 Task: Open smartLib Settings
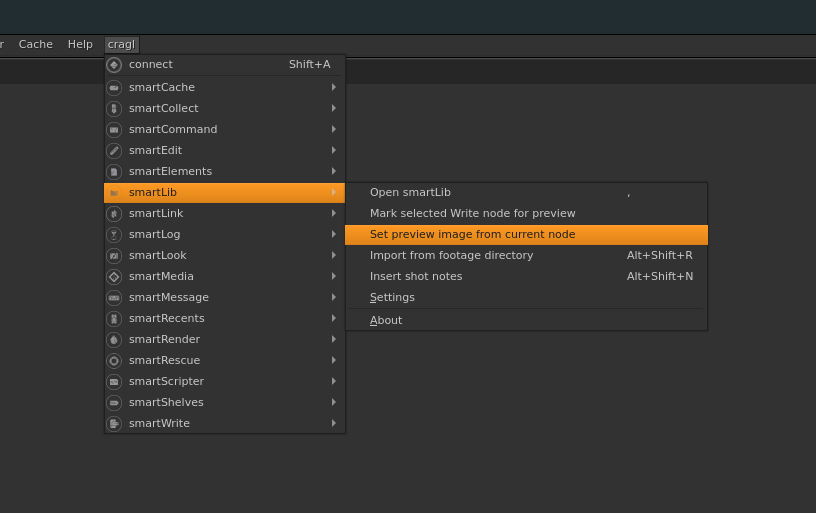click(x=392, y=297)
